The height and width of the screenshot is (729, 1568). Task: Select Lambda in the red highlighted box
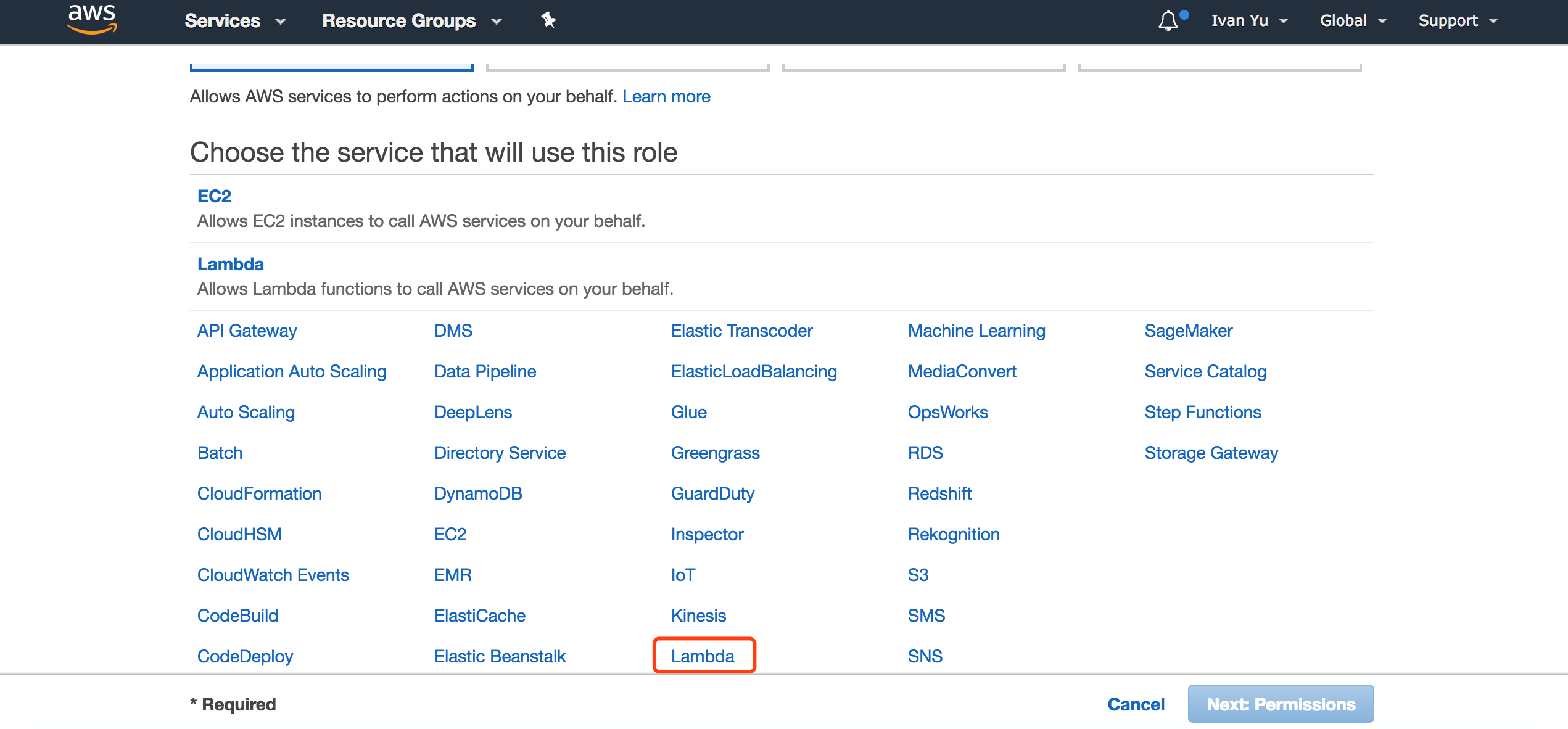coord(703,656)
